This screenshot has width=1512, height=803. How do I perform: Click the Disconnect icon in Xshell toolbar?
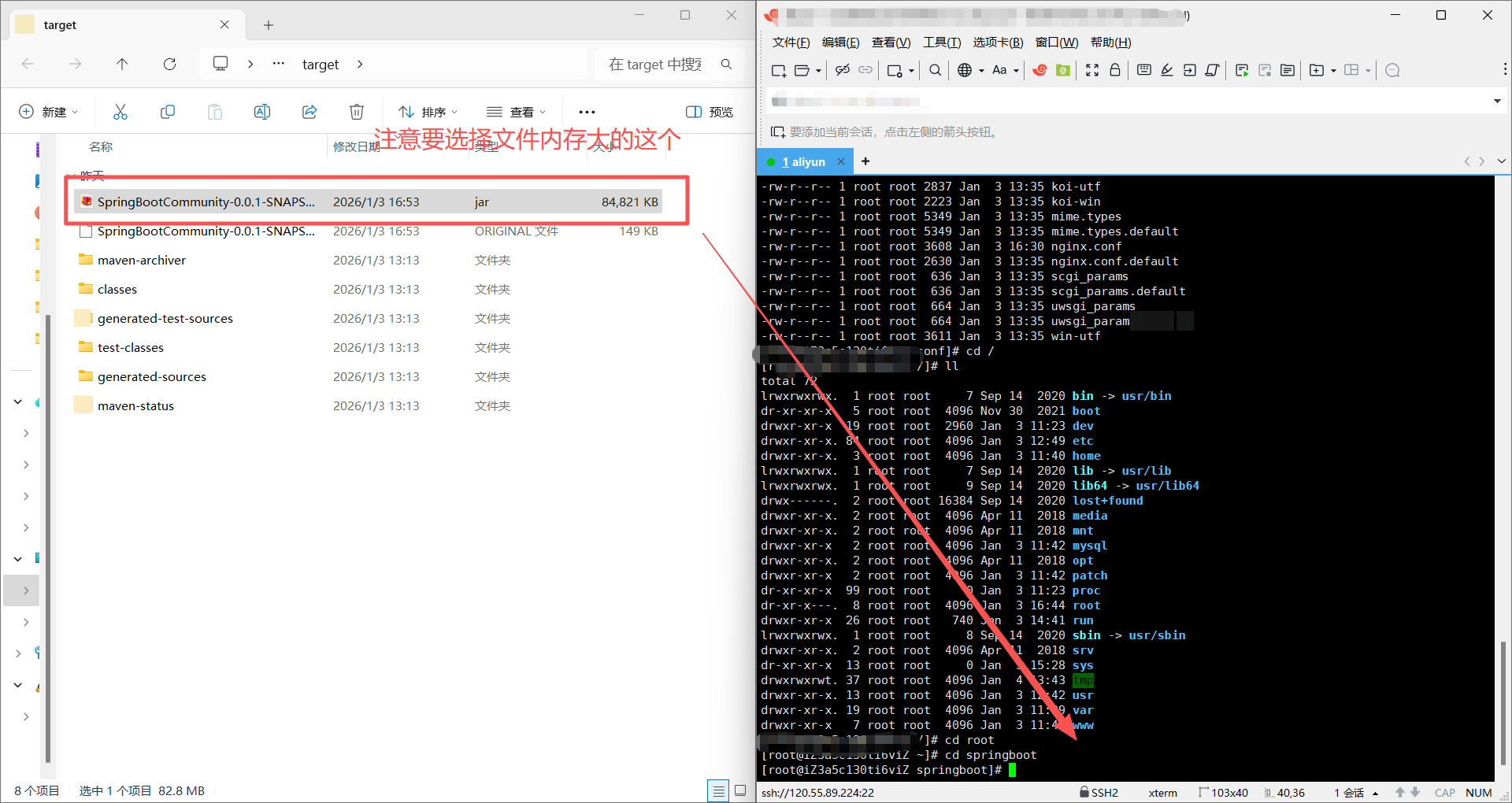(x=842, y=70)
